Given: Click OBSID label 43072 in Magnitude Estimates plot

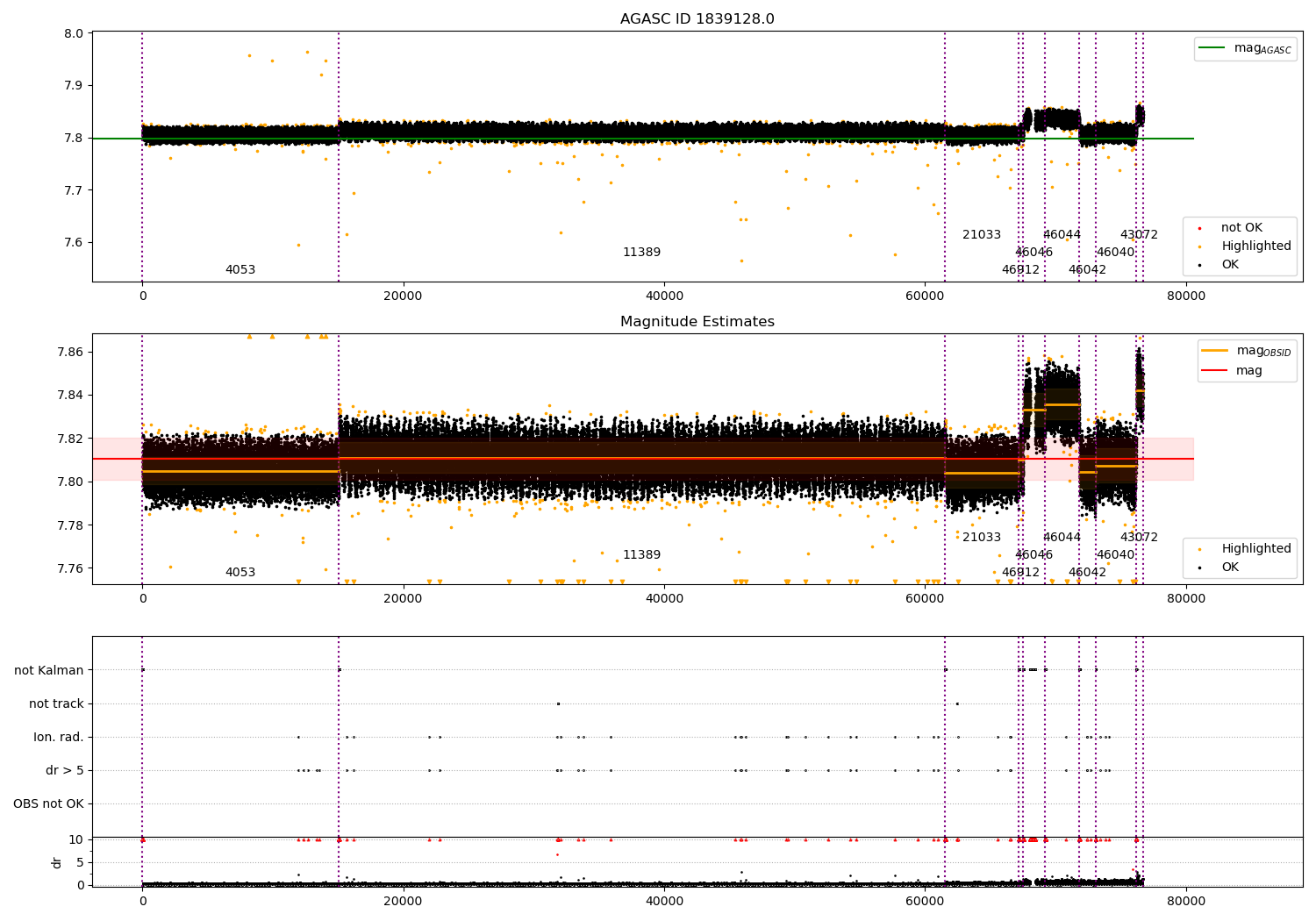Looking at the screenshot, I should point(1139,538).
